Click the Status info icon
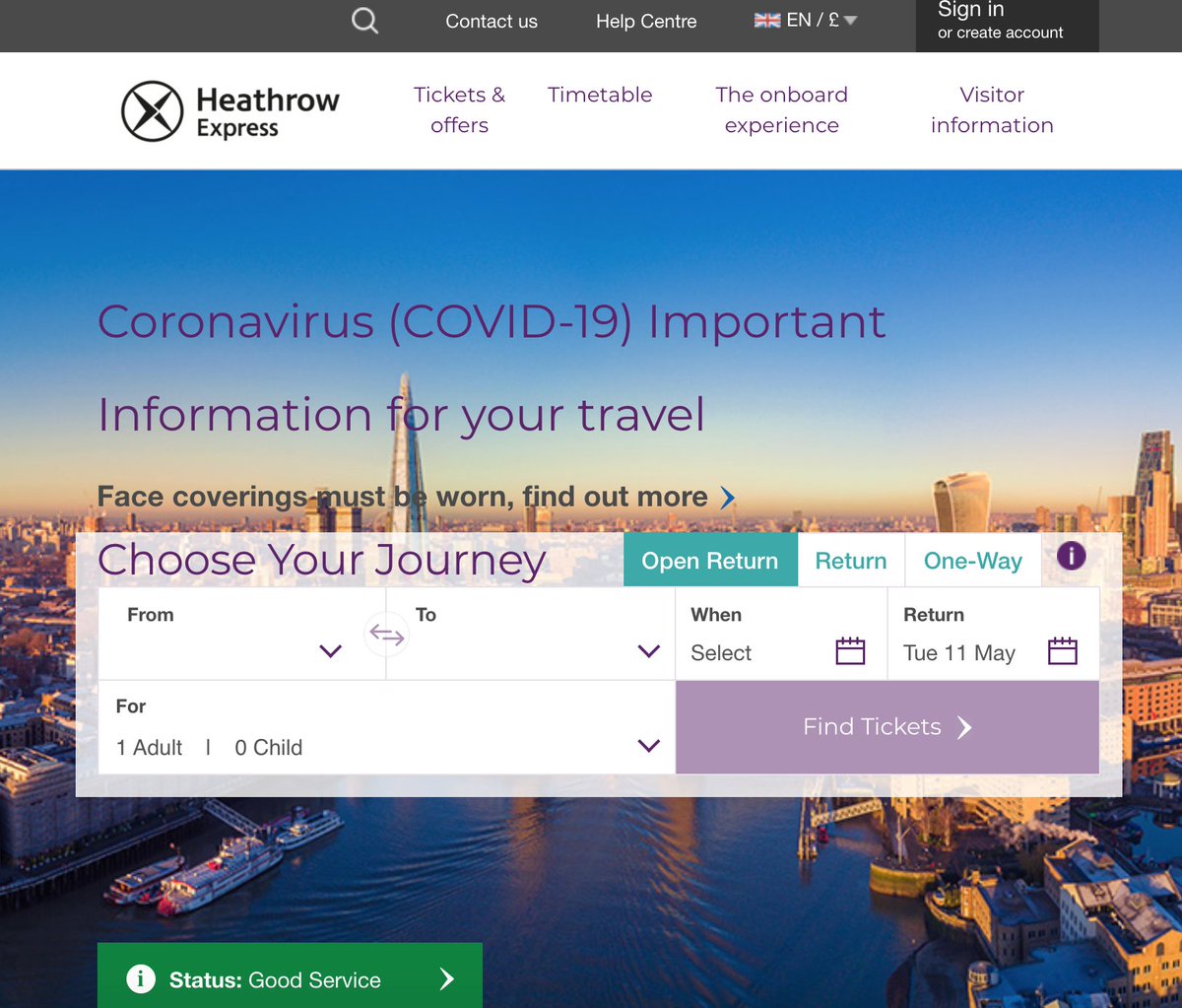Viewport: 1182px width, 1008px height. (x=141, y=978)
